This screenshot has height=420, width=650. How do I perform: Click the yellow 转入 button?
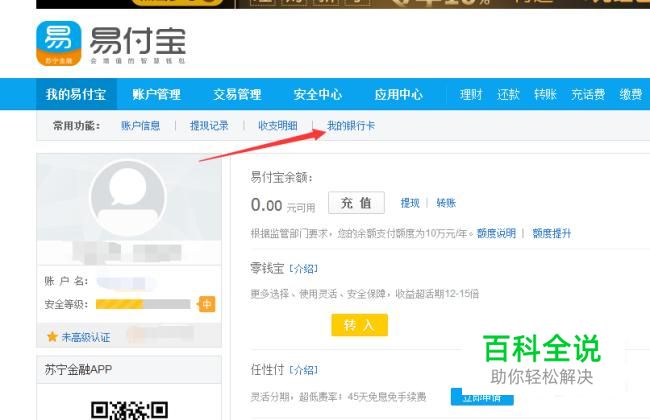(x=359, y=325)
